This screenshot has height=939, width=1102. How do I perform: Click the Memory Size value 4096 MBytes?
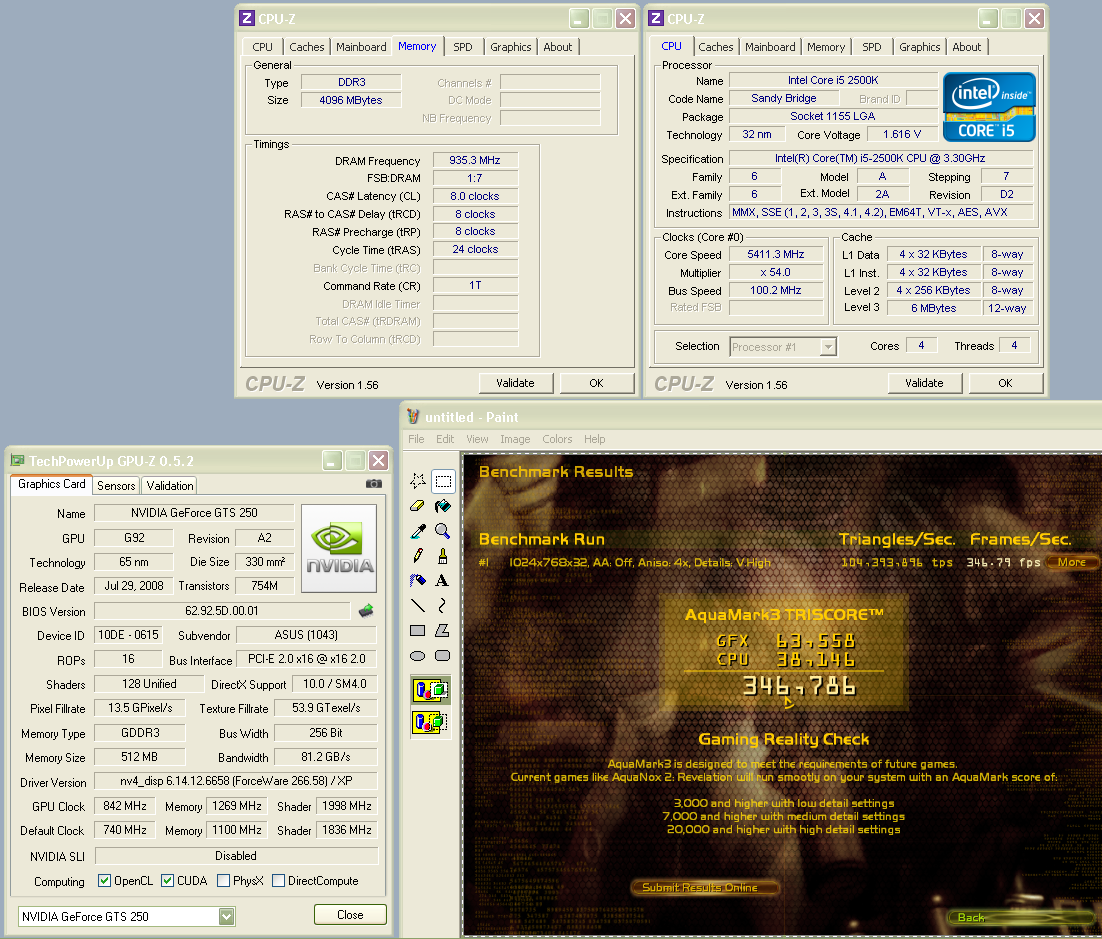click(351, 100)
